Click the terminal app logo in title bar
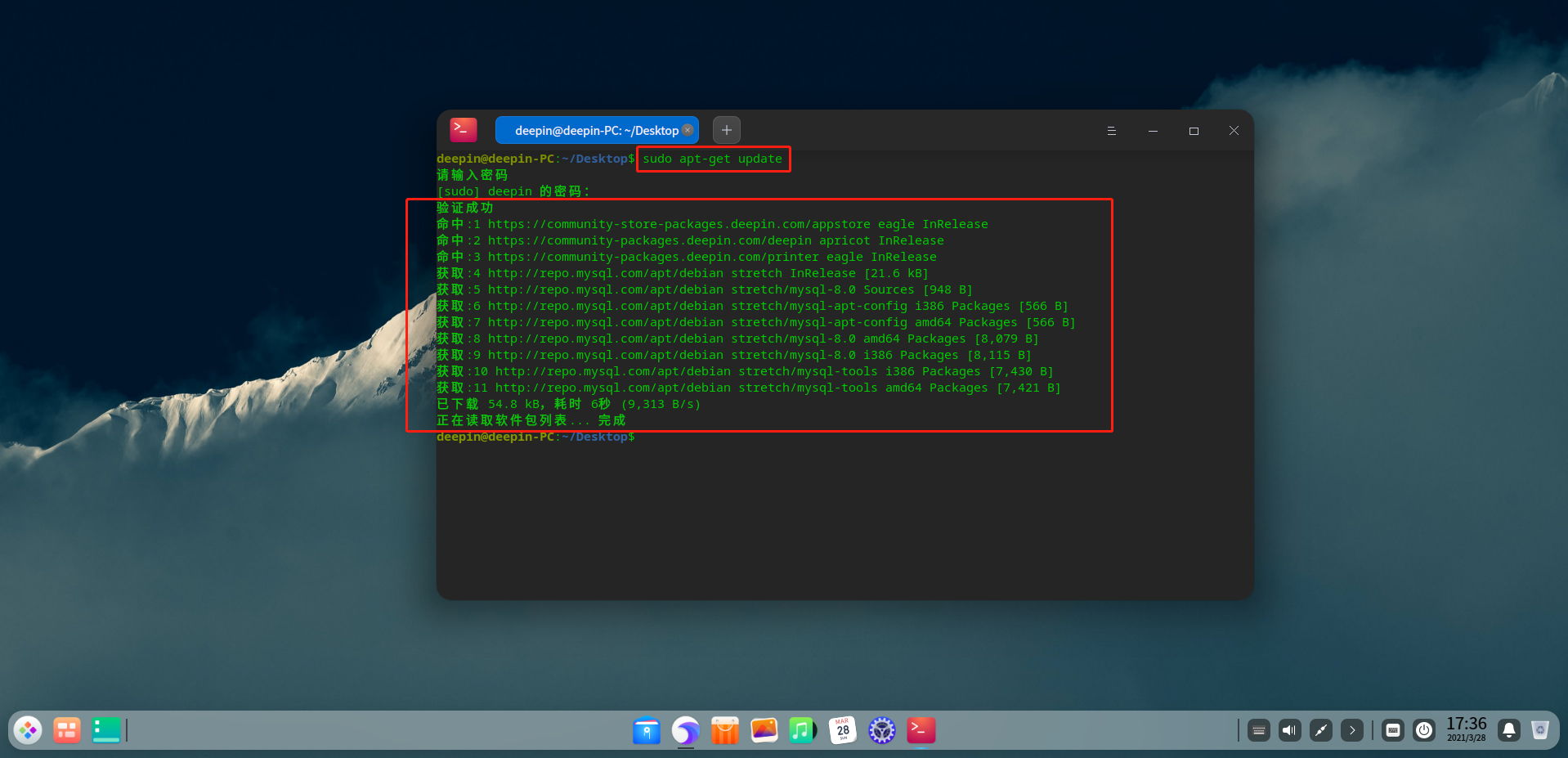The image size is (1568, 758). (464, 130)
